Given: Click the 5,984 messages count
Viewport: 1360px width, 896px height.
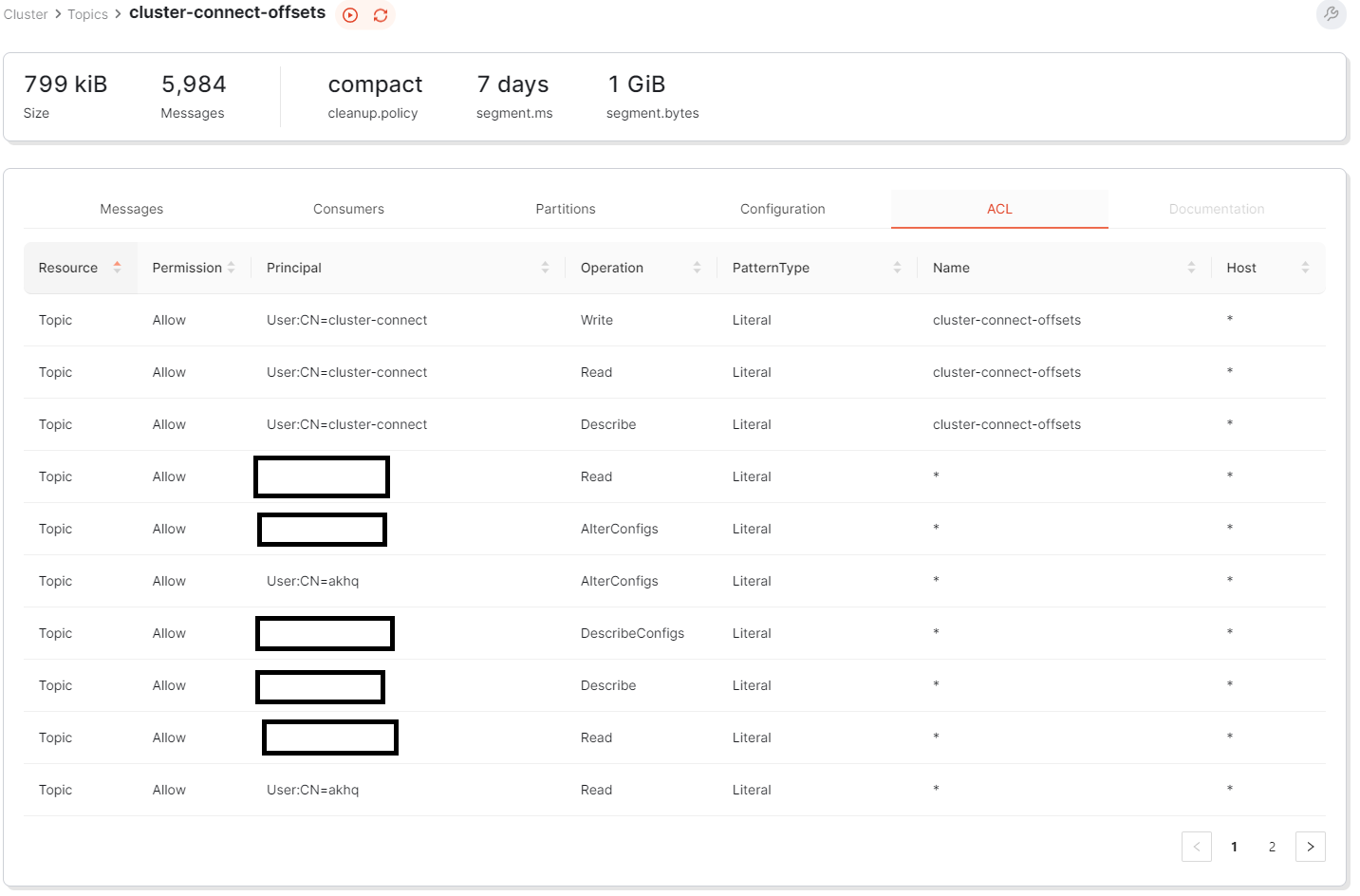Looking at the screenshot, I should point(194,84).
